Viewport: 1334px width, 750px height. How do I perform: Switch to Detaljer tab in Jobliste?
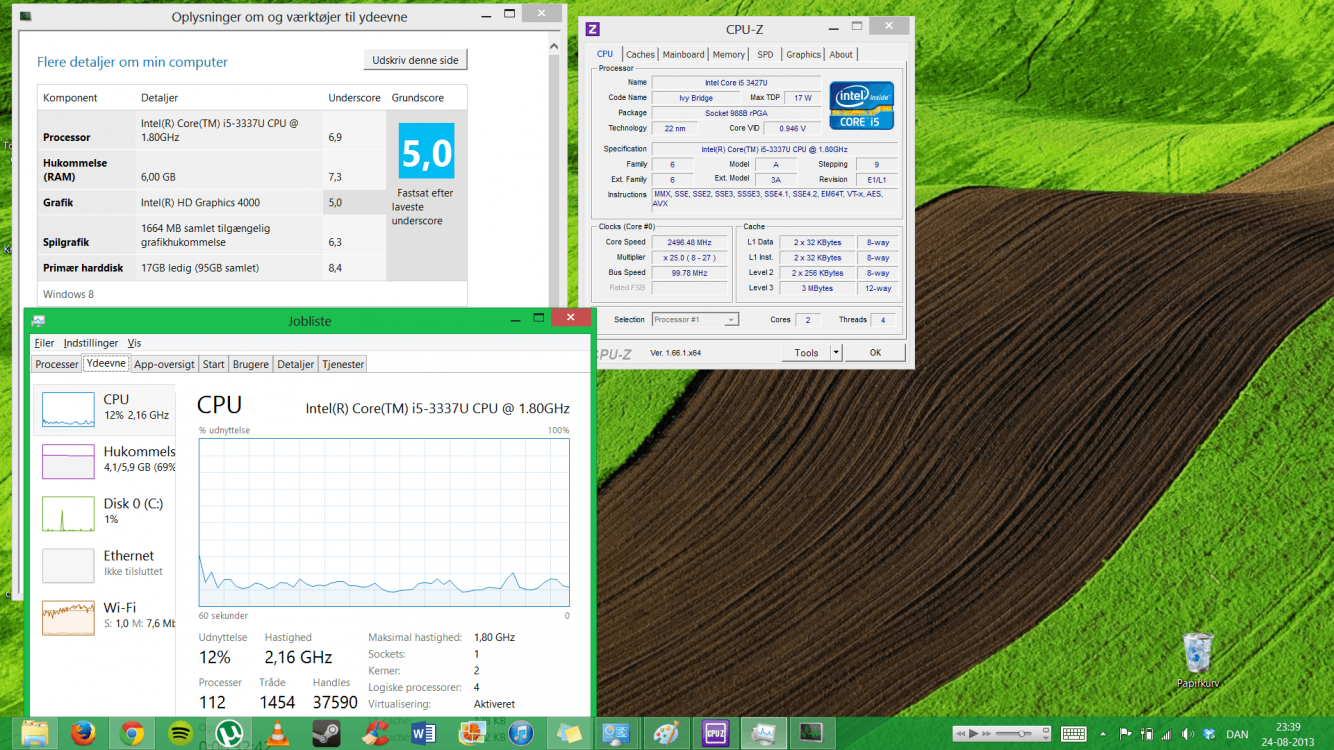296,364
